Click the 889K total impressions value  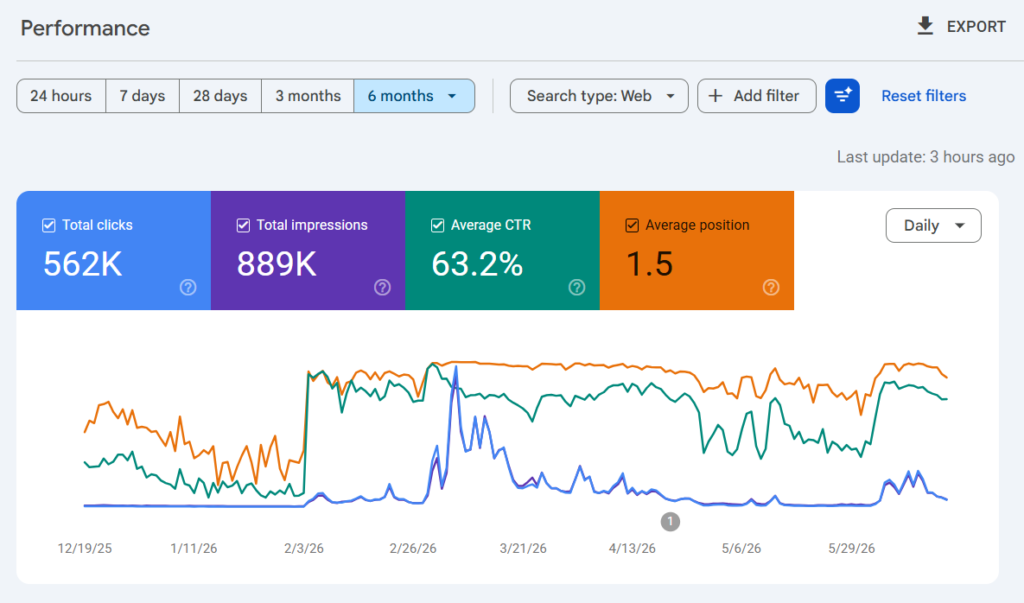click(x=277, y=265)
